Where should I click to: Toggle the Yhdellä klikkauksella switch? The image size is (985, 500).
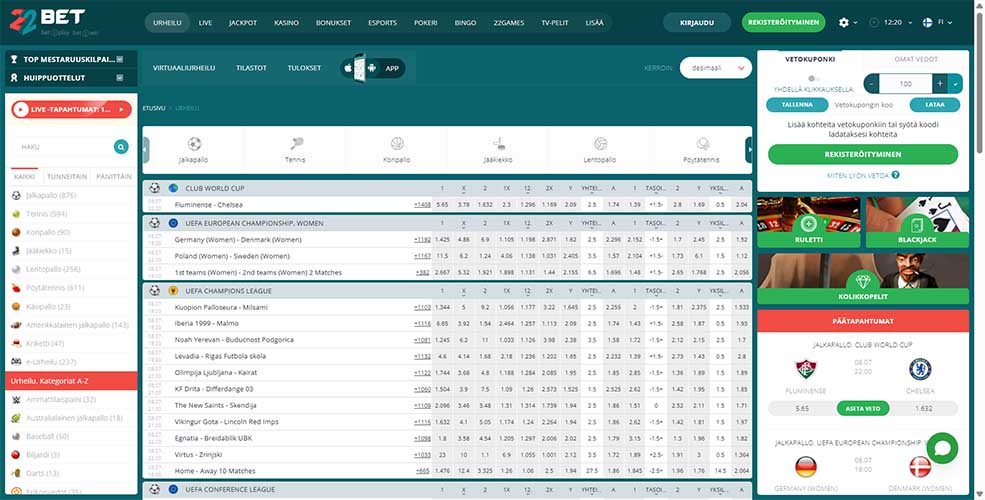tap(814, 79)
